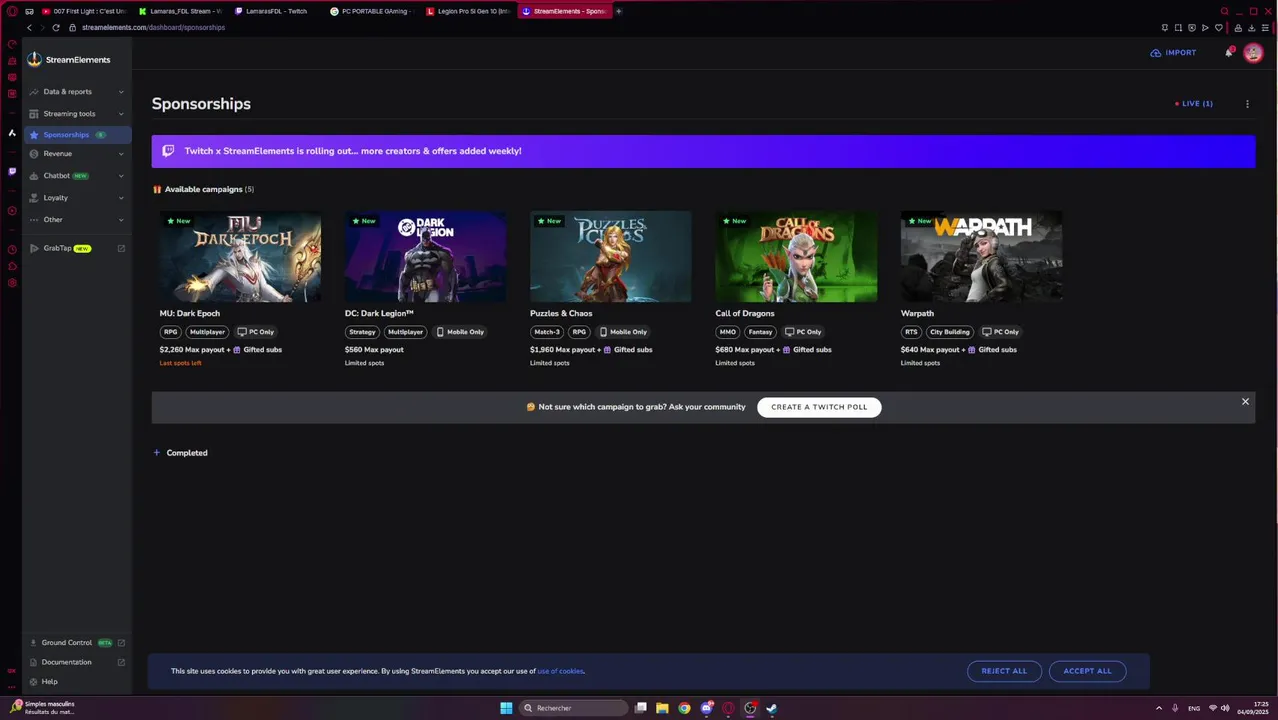The height and width of the screenshot is (720, 1278).
Task: Open the notifications bell
Action: pos(1228,53)
